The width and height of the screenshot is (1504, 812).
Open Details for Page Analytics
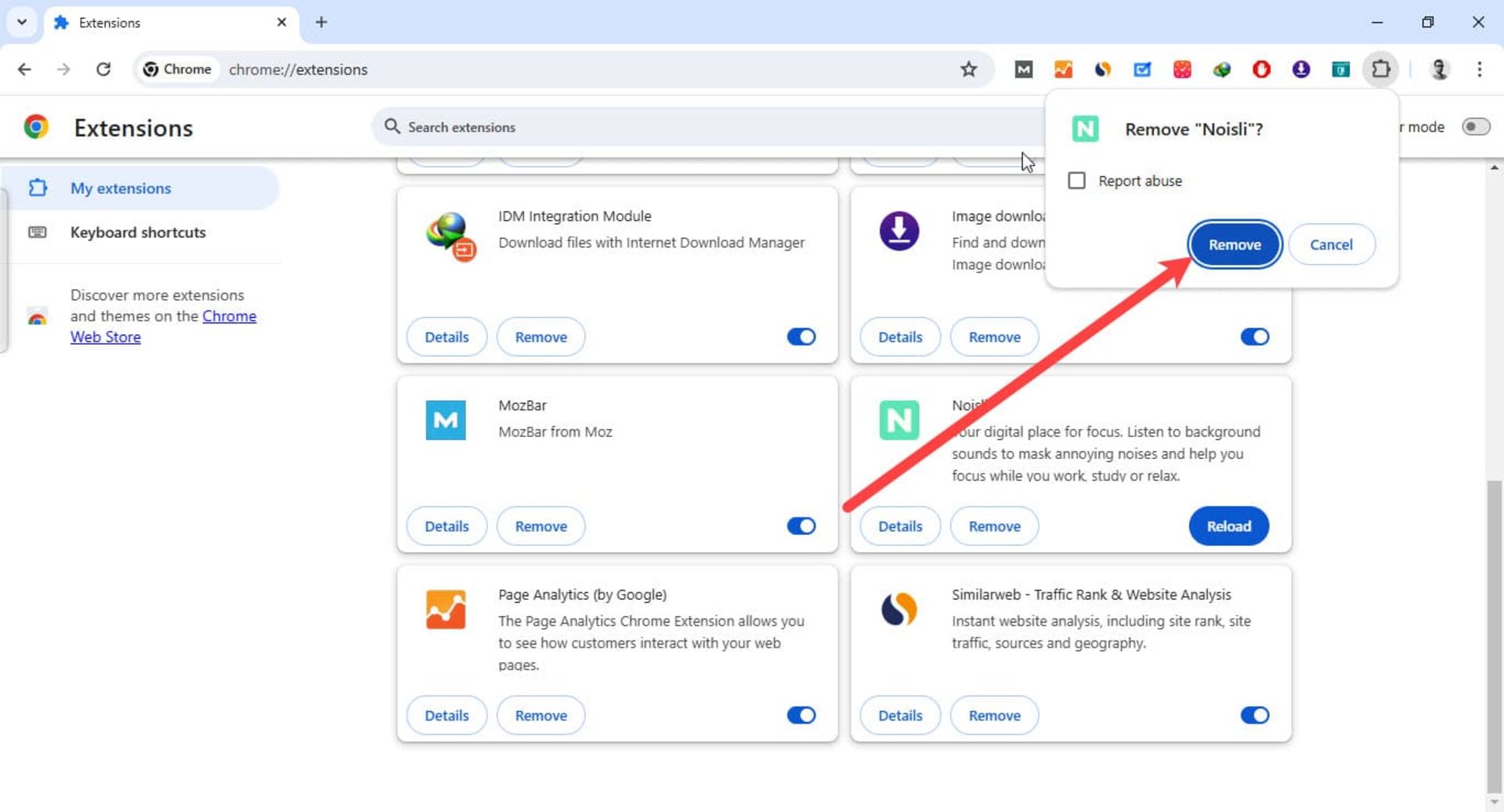(446, 715)
